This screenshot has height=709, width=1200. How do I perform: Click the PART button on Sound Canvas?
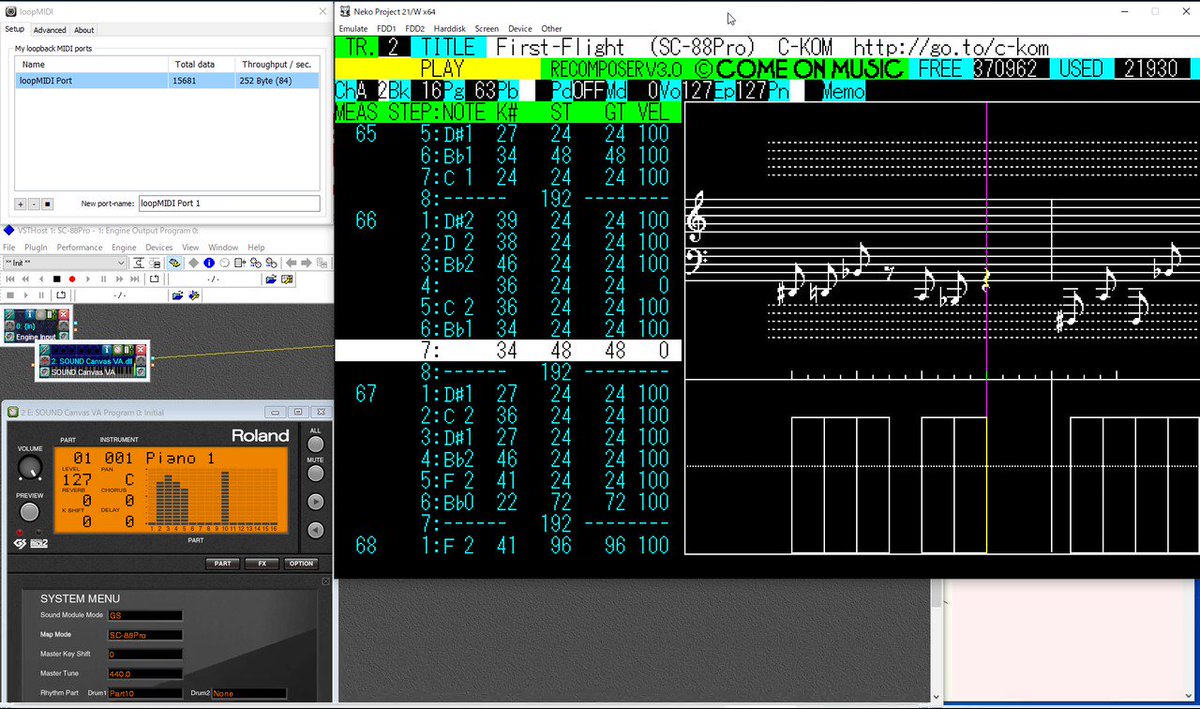[x=222, y=563]
